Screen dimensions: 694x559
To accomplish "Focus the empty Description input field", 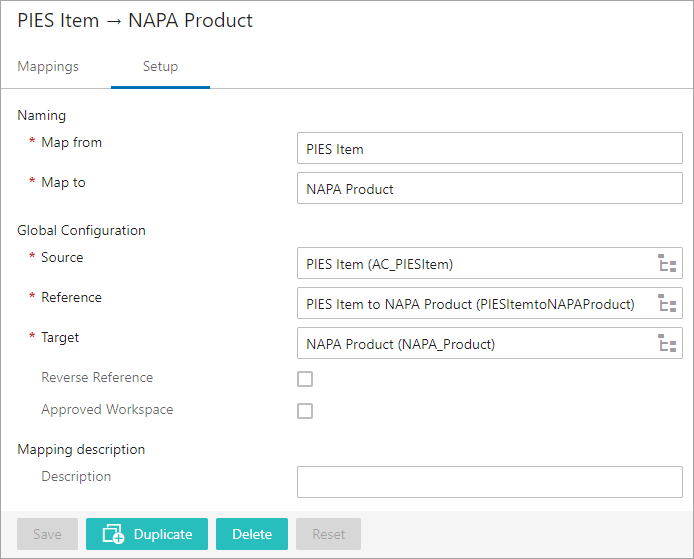I will (490, 482).
